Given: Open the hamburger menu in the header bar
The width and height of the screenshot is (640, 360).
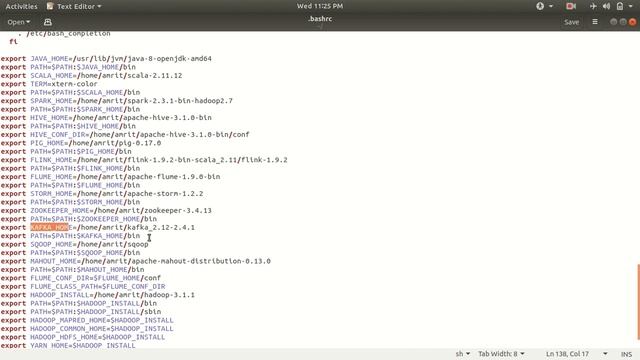Looking at the screenshot, I should (x=595, y=22).
